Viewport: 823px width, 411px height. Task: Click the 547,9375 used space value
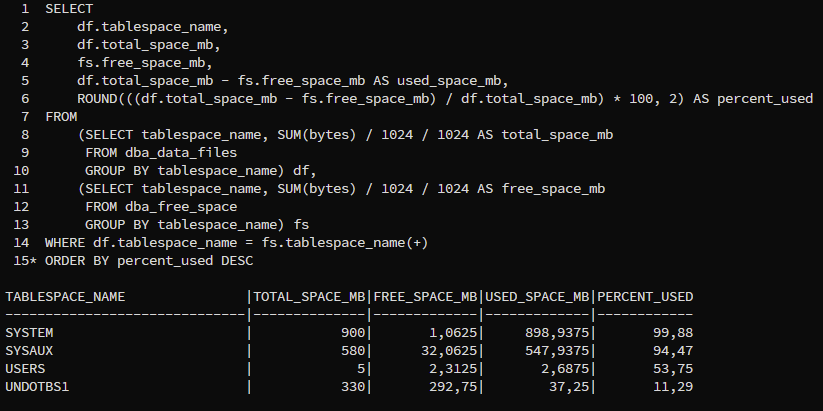tap(556, 351)
